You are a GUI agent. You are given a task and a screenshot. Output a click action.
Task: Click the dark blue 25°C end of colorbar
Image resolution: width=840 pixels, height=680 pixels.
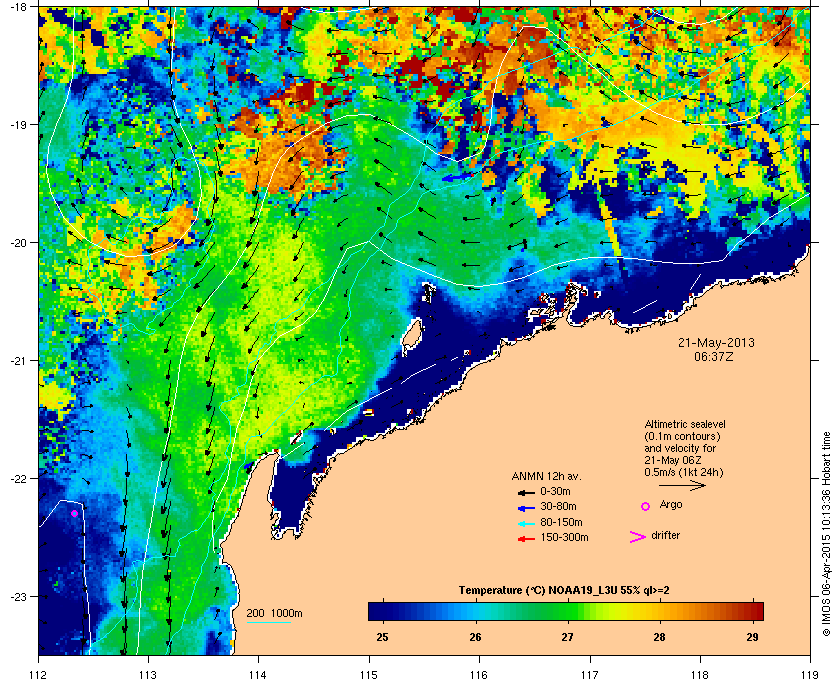(378, 611)
